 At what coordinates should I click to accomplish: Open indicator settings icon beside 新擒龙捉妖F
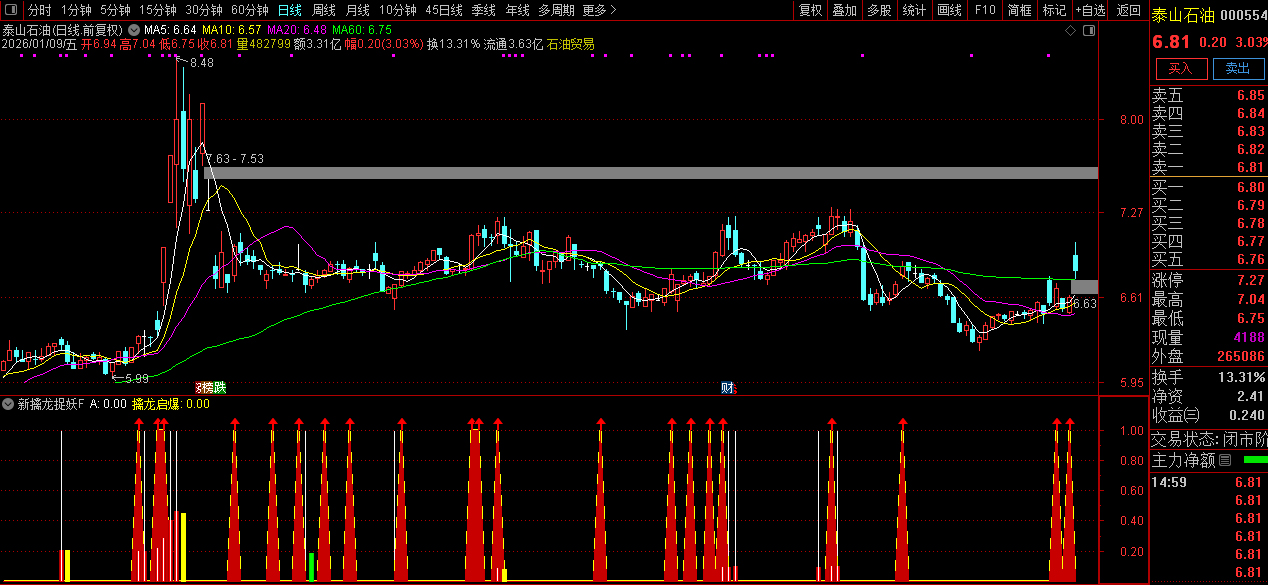click(x=8, y=405)
